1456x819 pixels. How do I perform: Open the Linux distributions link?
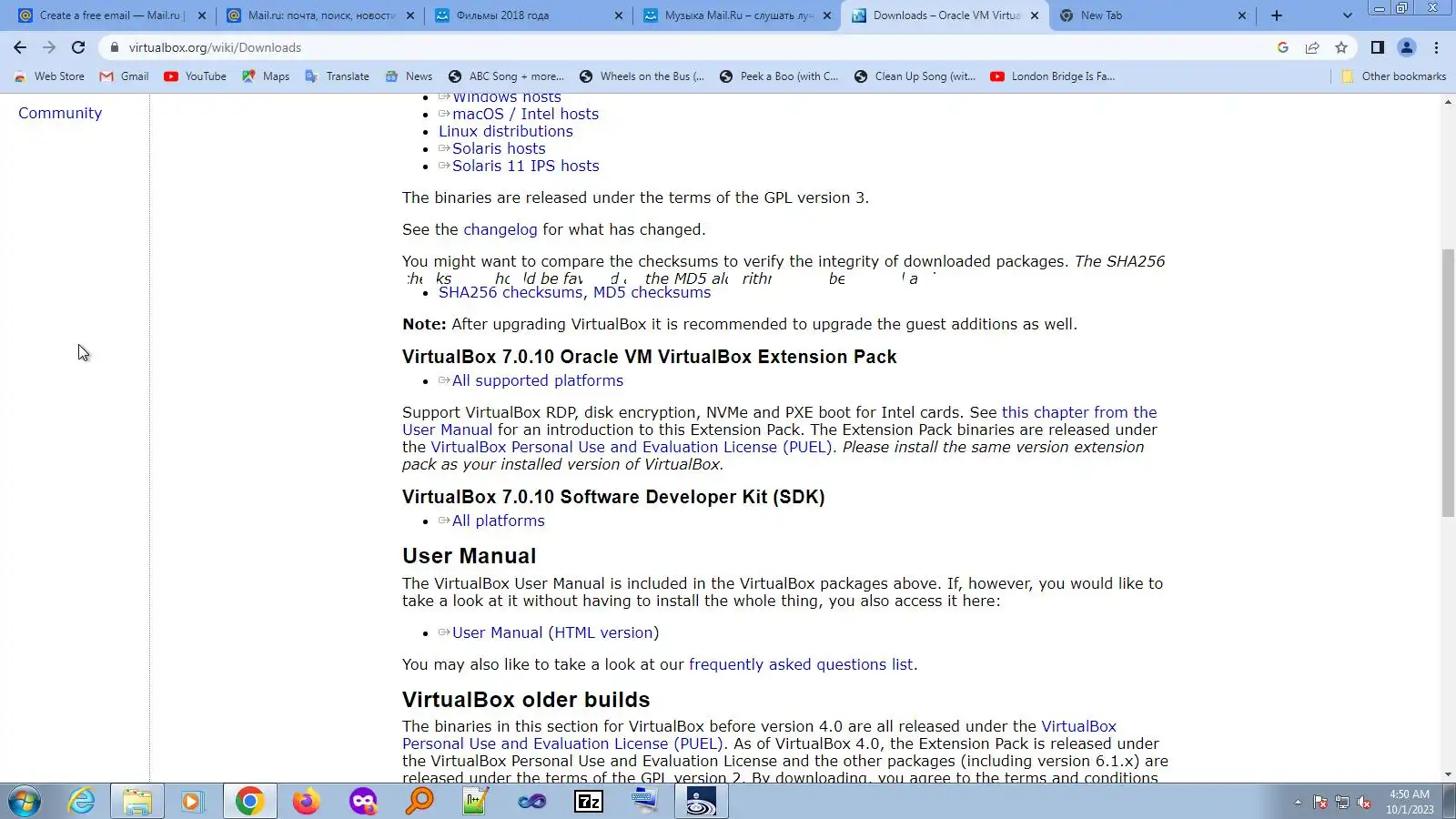coord(506,131)
